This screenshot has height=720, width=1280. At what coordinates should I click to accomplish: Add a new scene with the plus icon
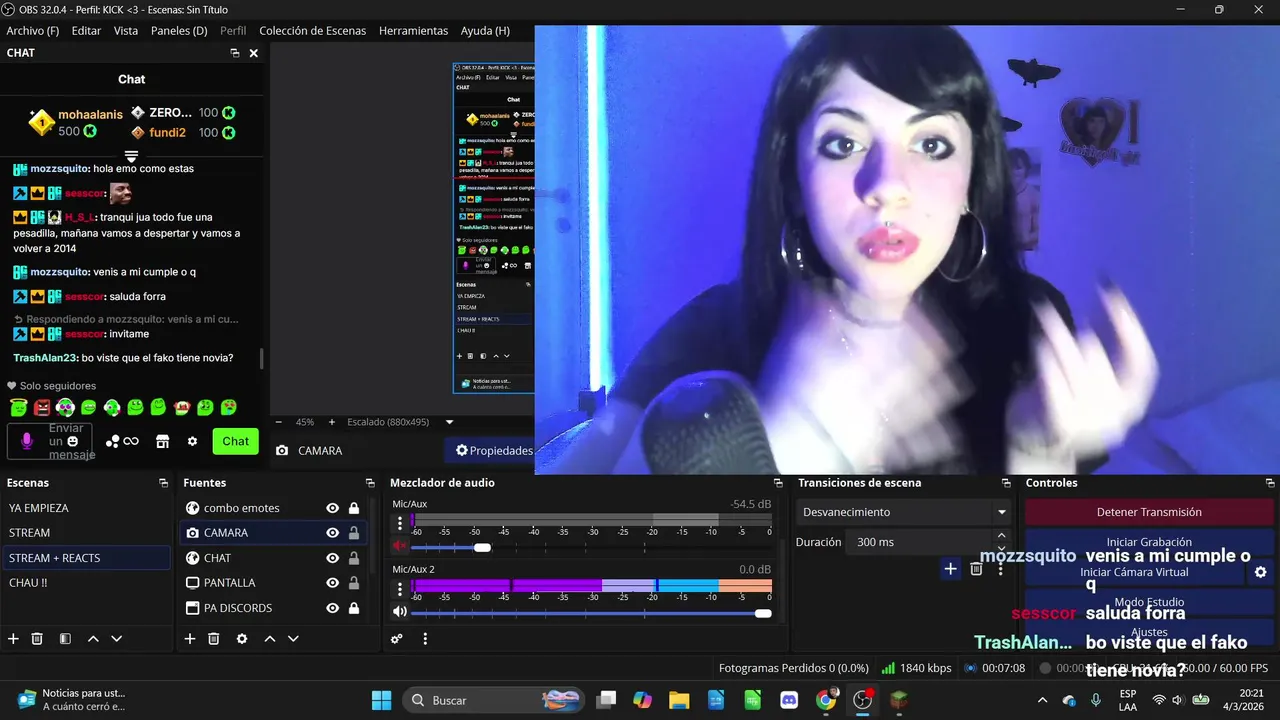click(x=13, y=639)
